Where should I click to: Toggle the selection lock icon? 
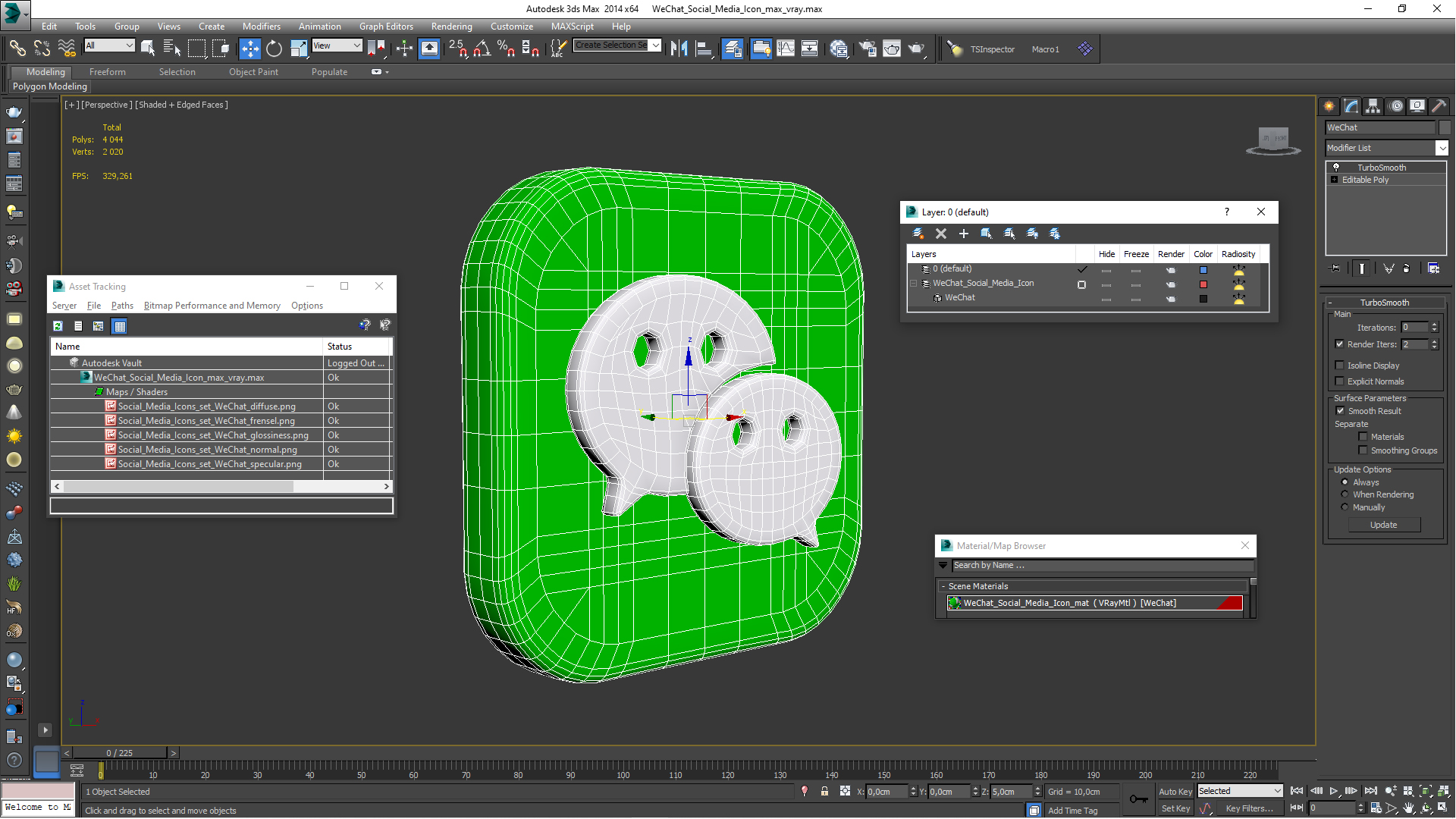tap(824, 791)
